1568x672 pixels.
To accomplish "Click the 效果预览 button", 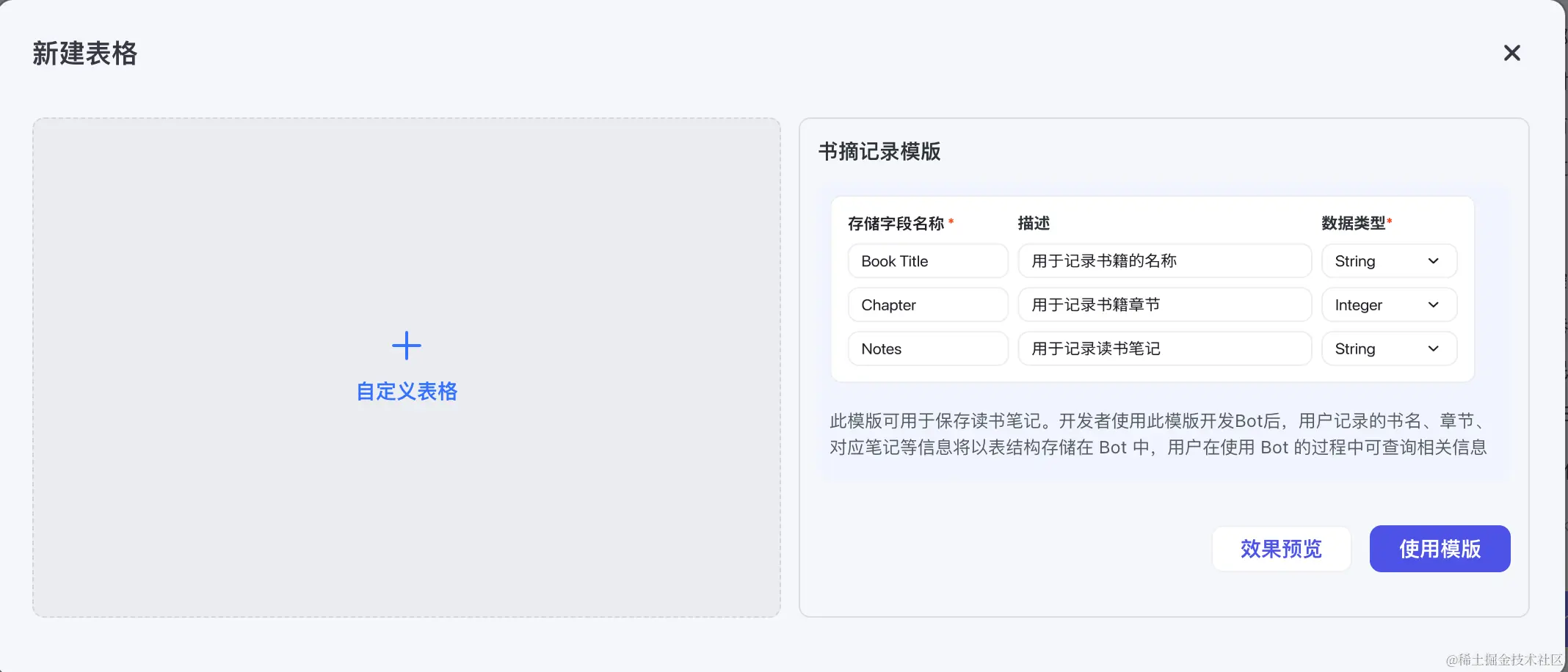I will point(1281,548).
